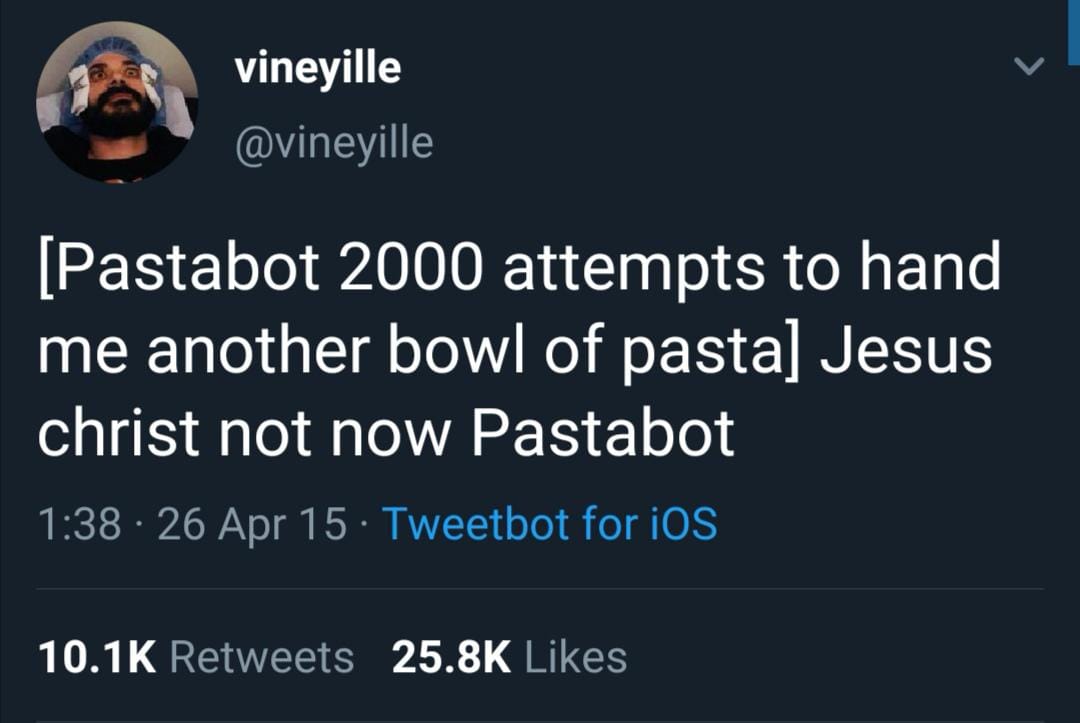Select the tweet body text
1080x723 pixels.
(x=520, y=347)
